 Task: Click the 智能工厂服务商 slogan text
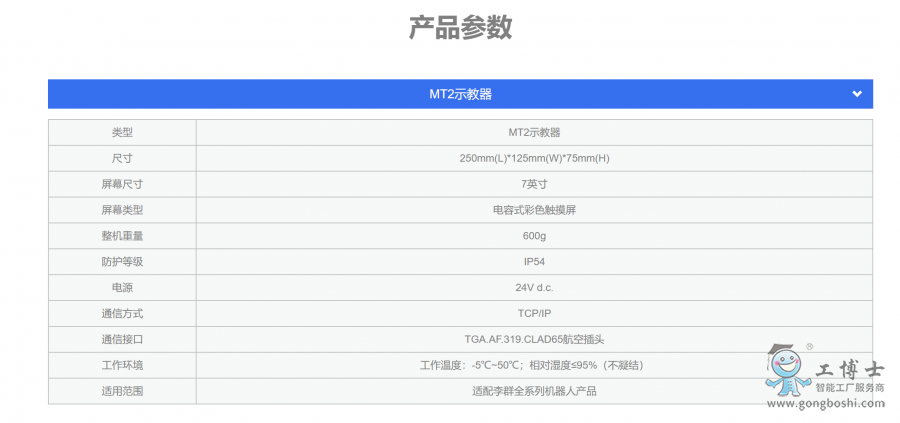[x=850, y=388]
